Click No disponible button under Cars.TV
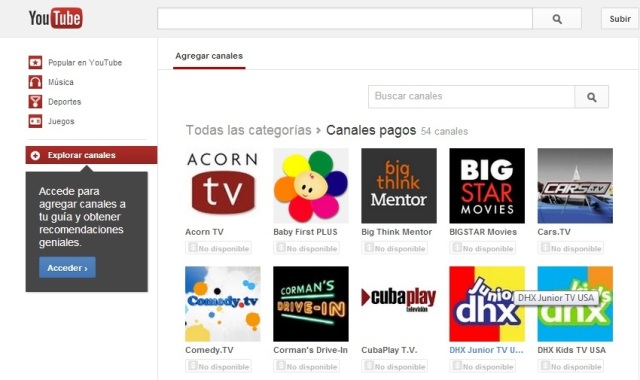This screenshot has width=640, height=380. (x=571, y=248)
